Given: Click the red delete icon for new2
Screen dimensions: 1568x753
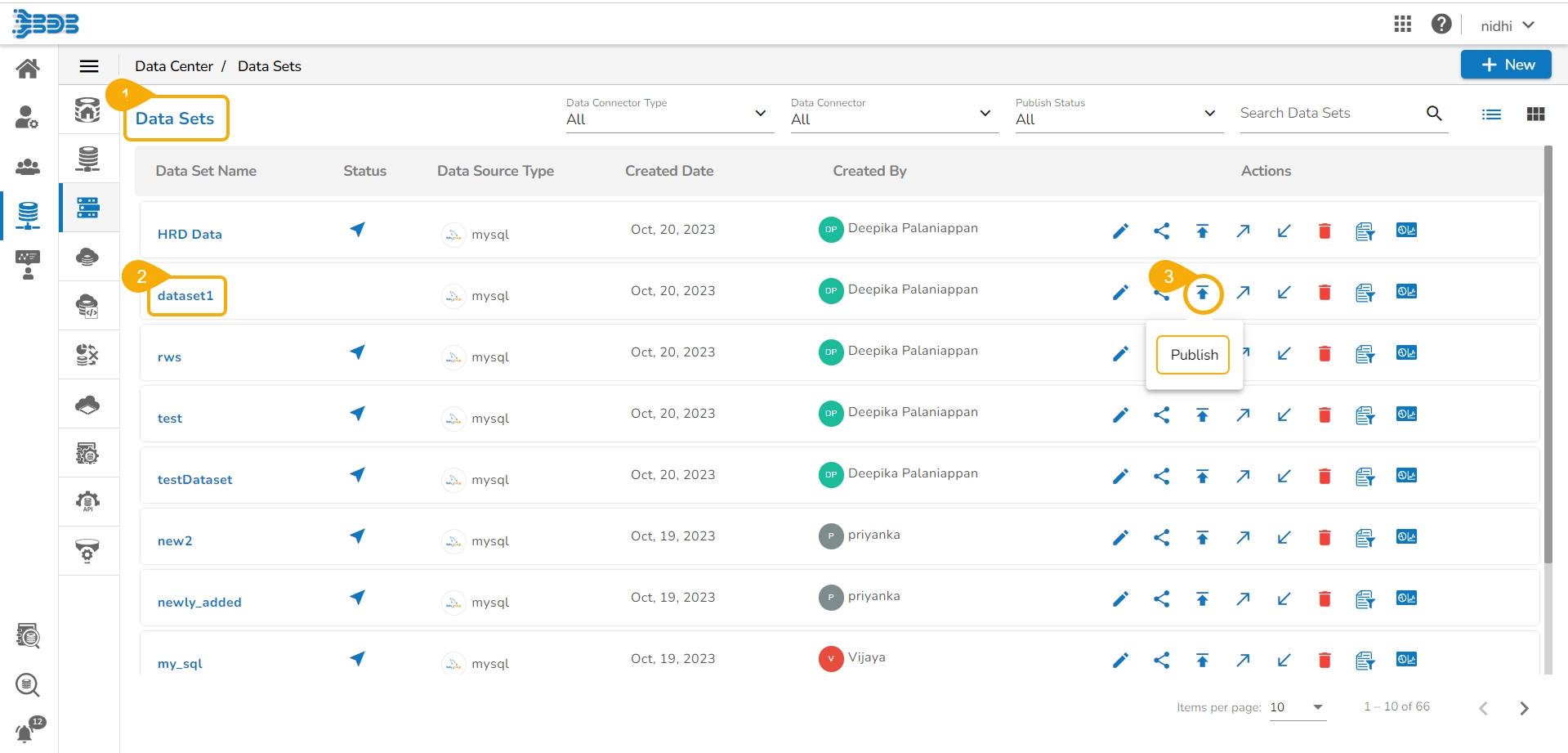Looking at the screenshot, I should point(1325,538).
